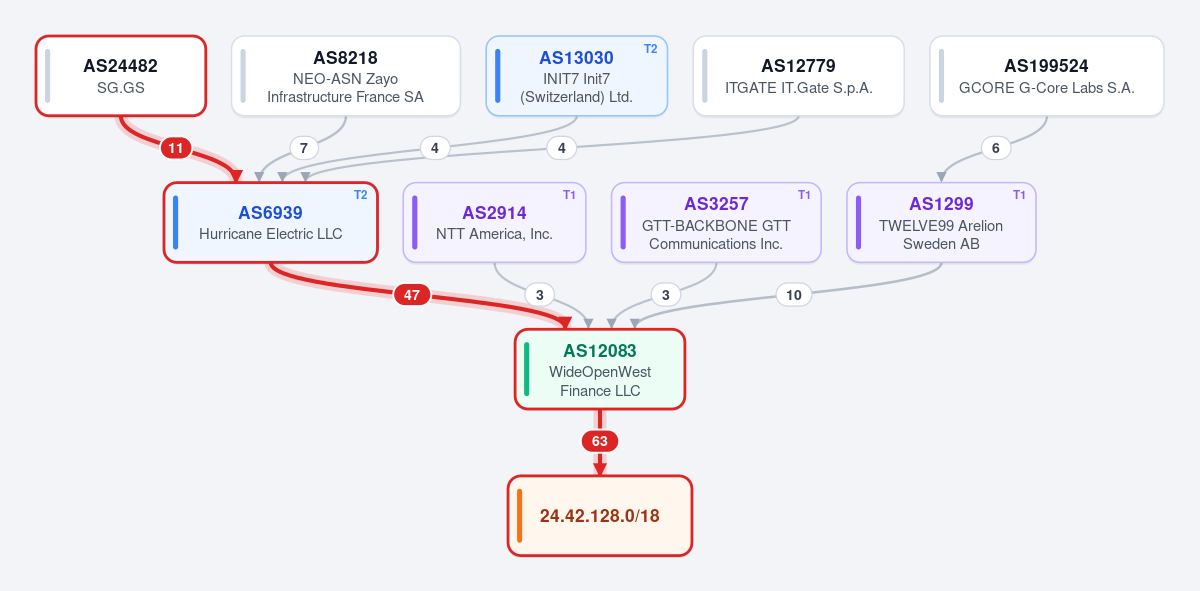
Task: Select the AS12779 ITGATE node
Action: pyautogui.click(x=799, y=76)
